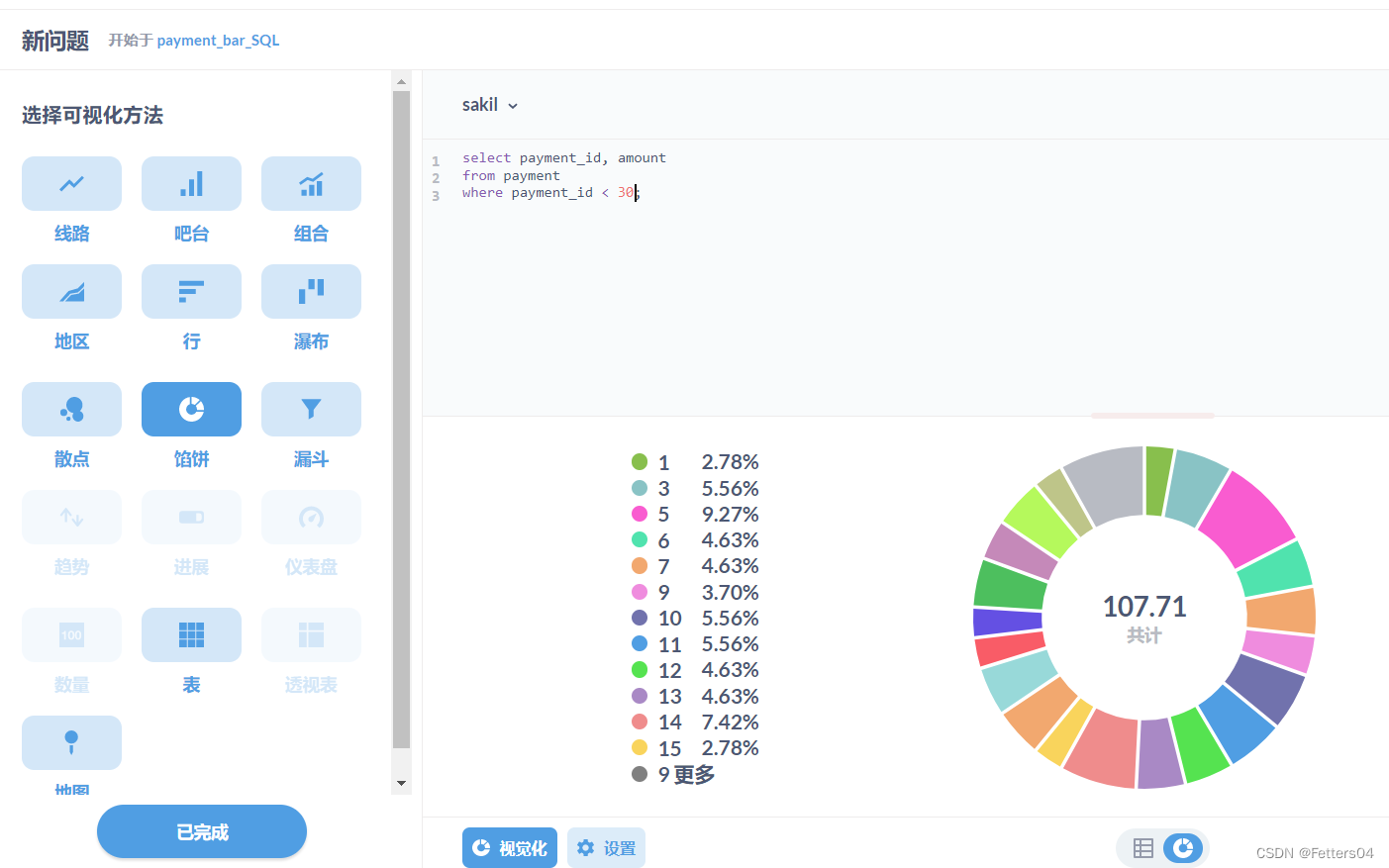Image resolution: width=1389 pixels, height=868 pixels.
Task: Click legend row 9 with 3.70%
Action: click(x=695, y=593)
